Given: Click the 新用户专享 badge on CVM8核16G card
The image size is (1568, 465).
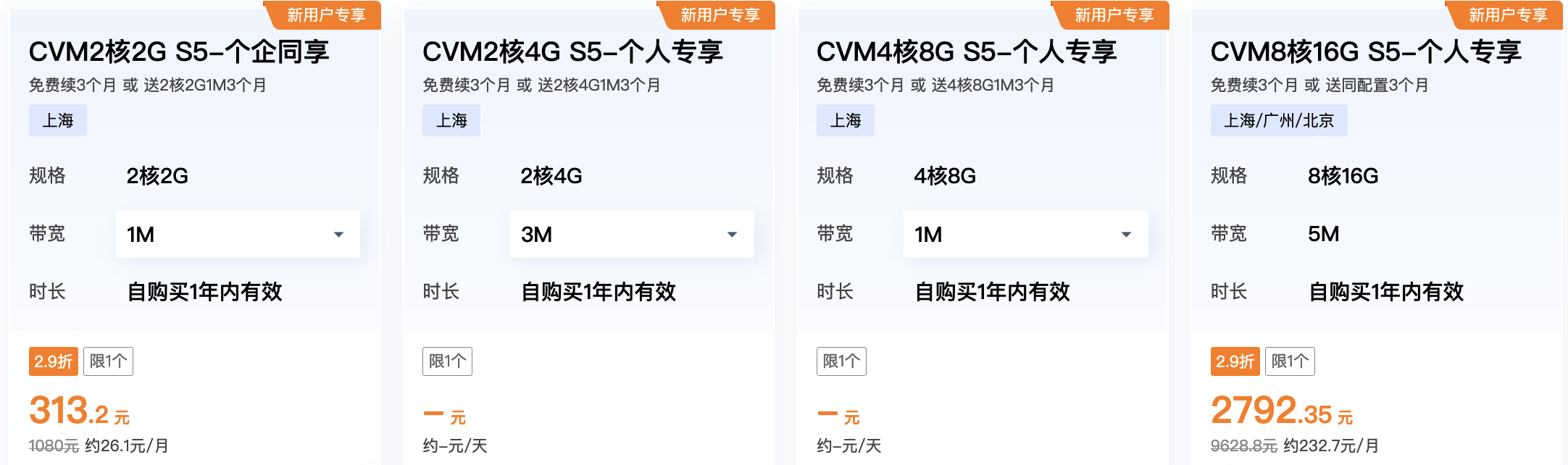Looking at the screenshot, I should coord(1507,15).
